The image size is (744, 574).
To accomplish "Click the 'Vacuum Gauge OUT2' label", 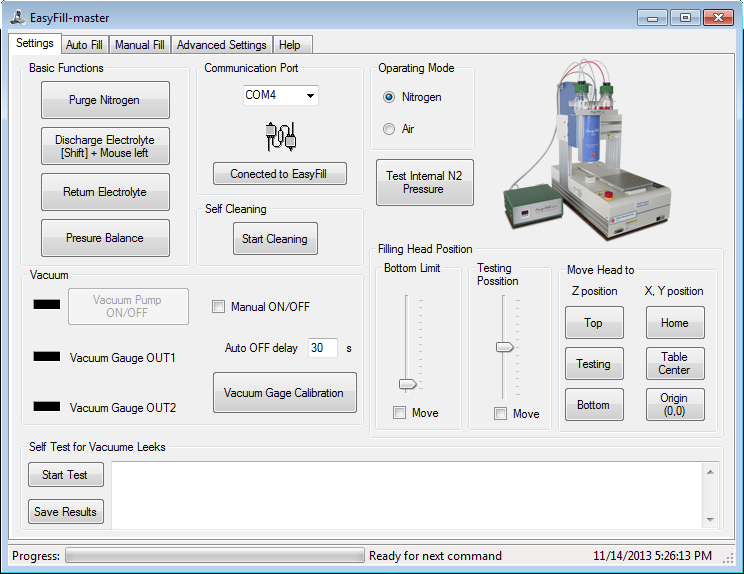I will tap(123, 408).
